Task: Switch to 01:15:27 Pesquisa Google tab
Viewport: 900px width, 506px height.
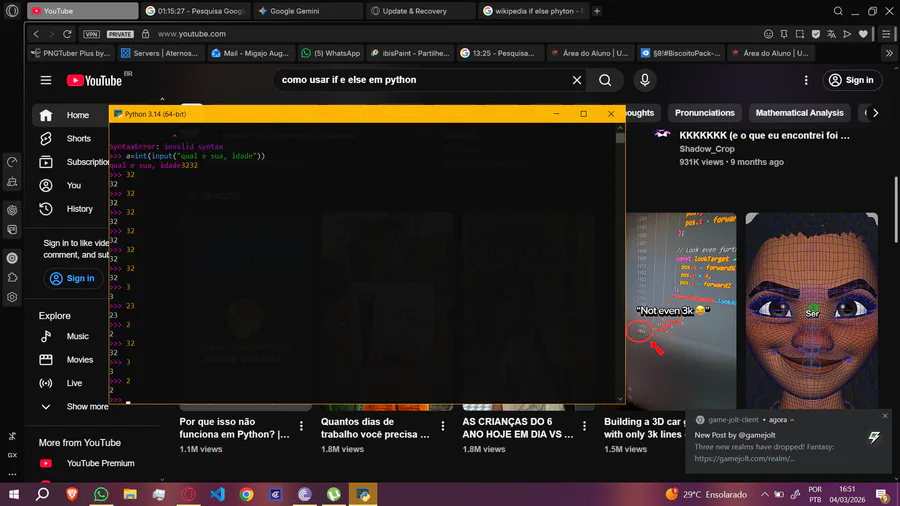Action: (x=196, y=11)
